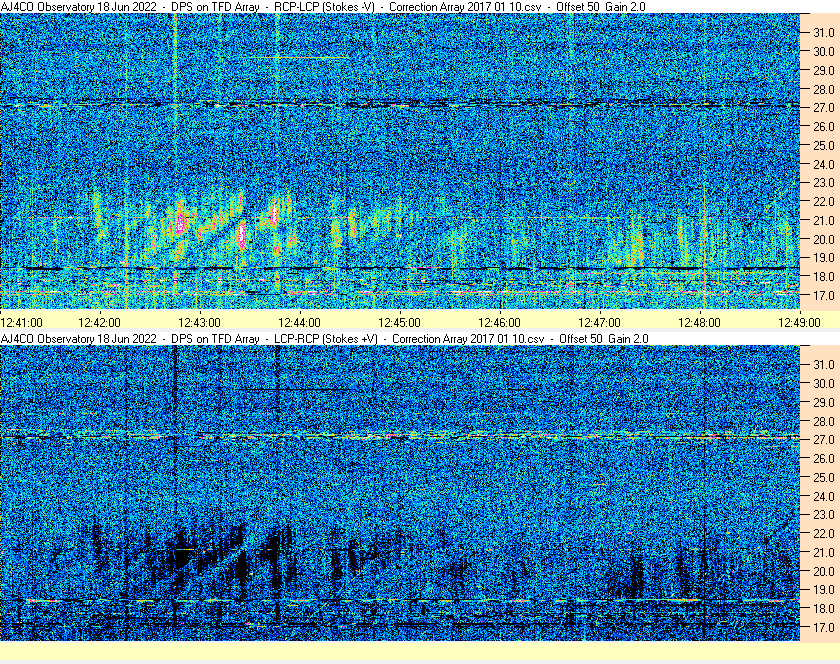The image size is (840, 664).
Task: Click the 21.0 frequency label in RCP-LCP panel
Action: (824, 220)
